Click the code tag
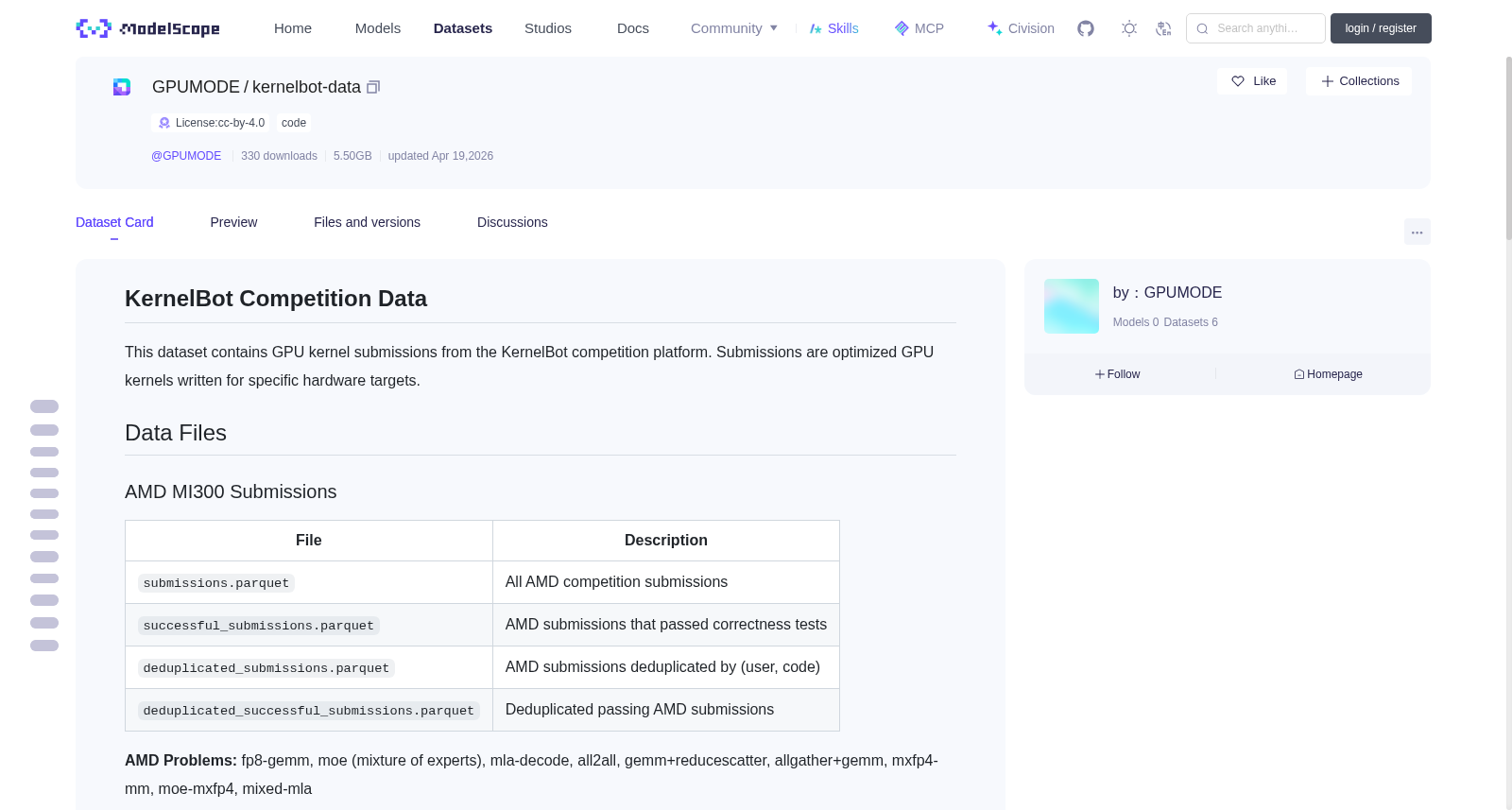This screenshot has width=1512, height=810. tap(294, 123)
